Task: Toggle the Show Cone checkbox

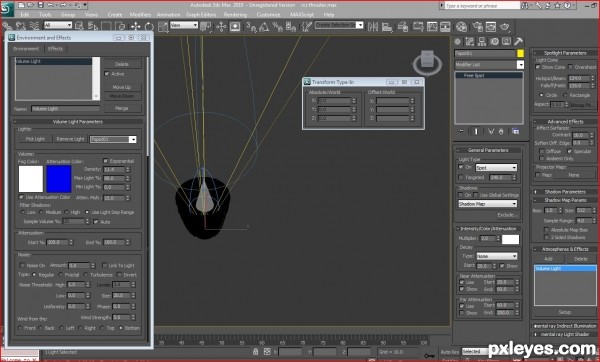Action: pyautogui.click(x=538, y=67)
